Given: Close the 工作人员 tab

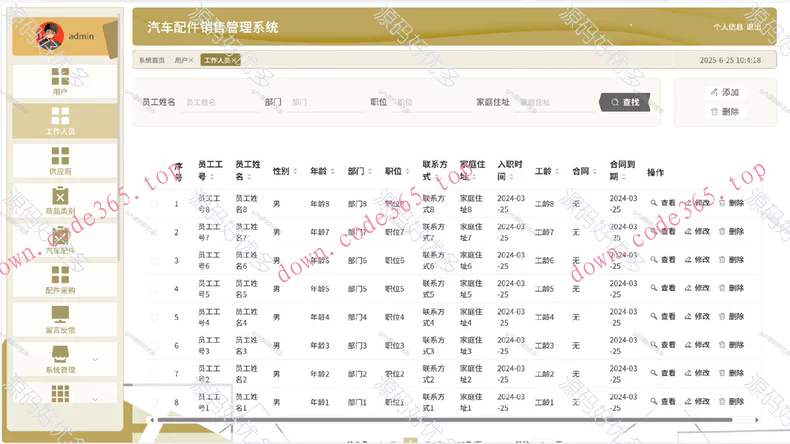Looking at the screenshot, I should (234, 60).
